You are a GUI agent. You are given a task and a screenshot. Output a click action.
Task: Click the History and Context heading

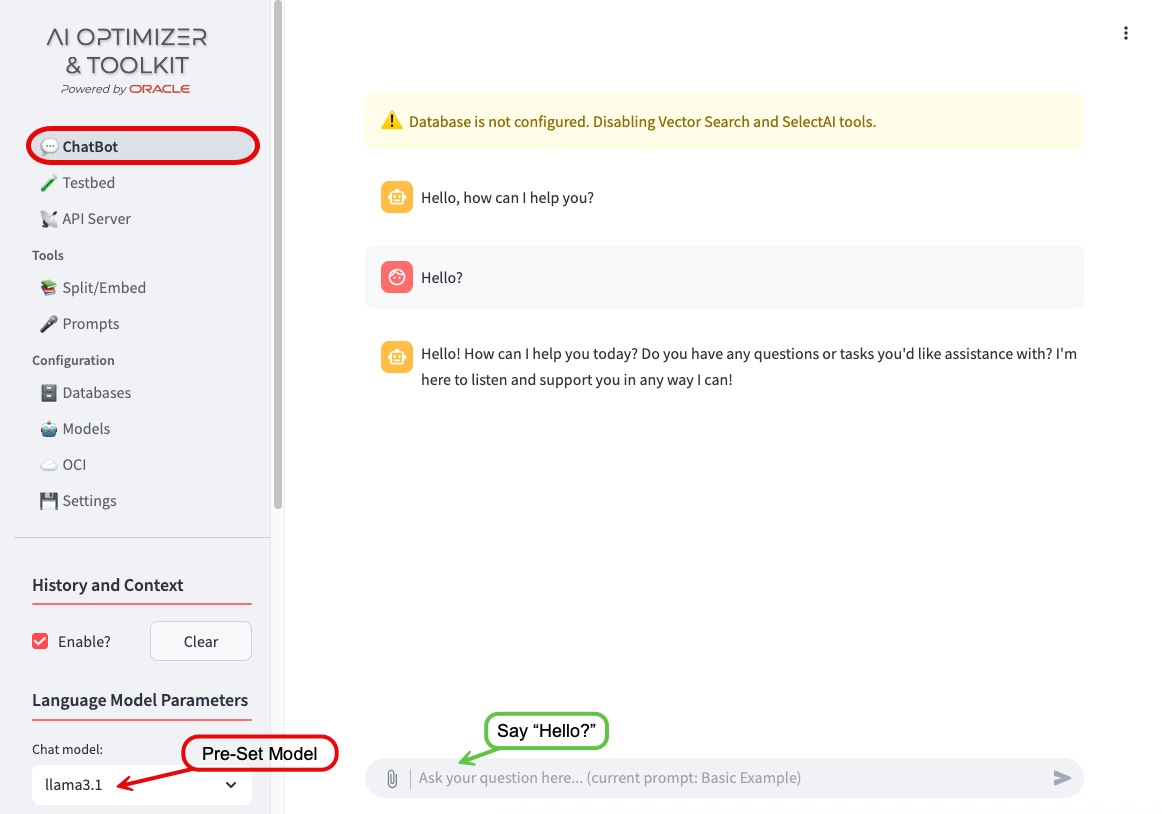[x=107, y=585]
